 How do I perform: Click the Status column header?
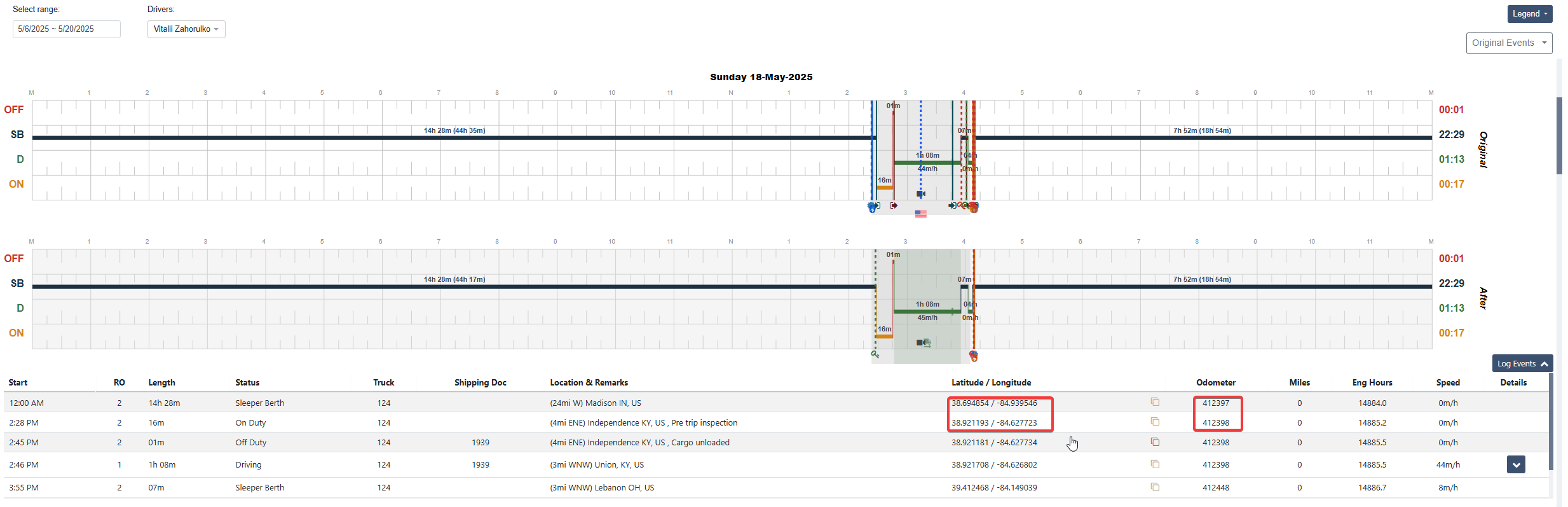pos(247,382)
